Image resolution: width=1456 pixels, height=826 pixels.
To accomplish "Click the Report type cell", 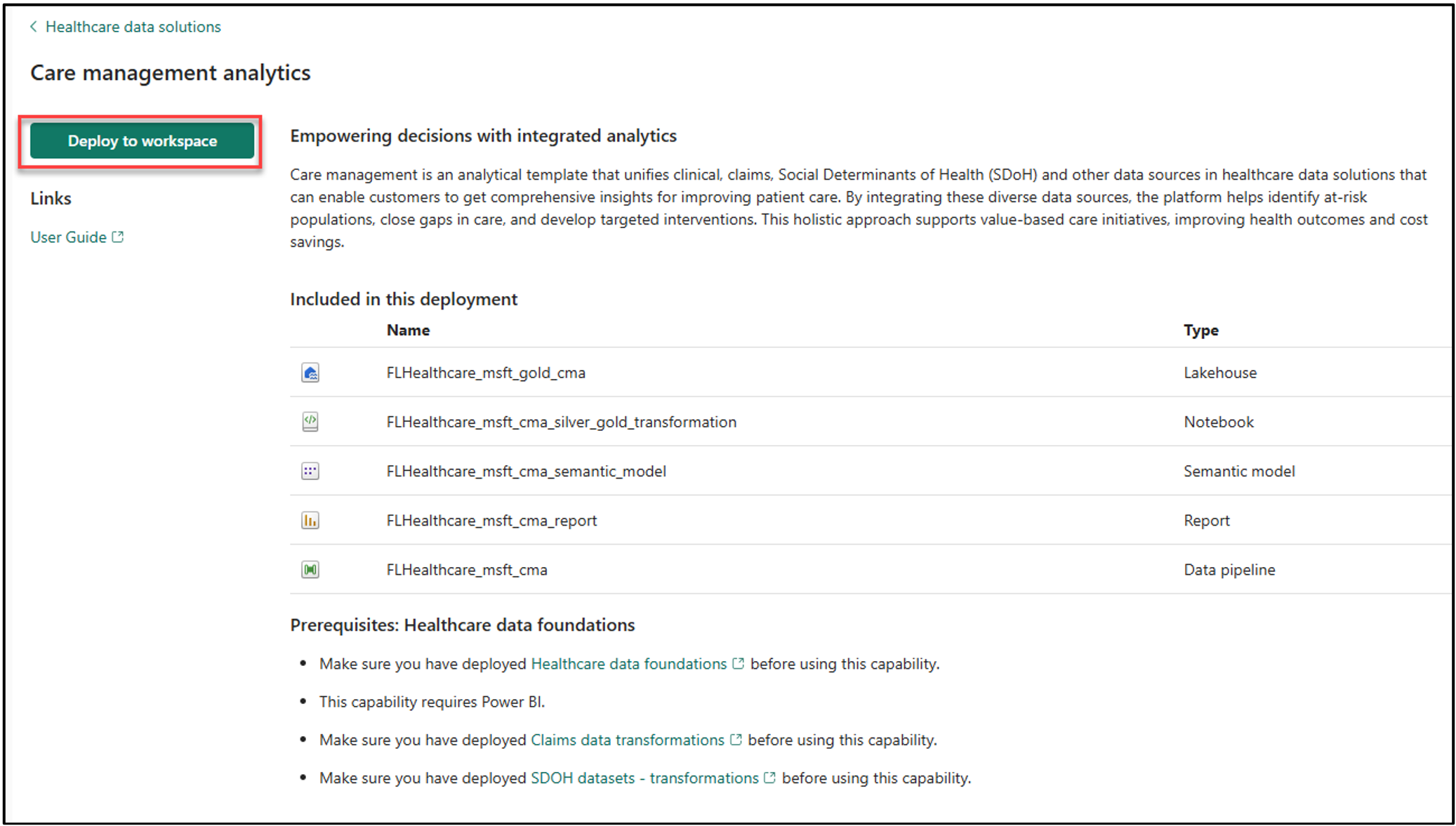I will pos(1207,520).
